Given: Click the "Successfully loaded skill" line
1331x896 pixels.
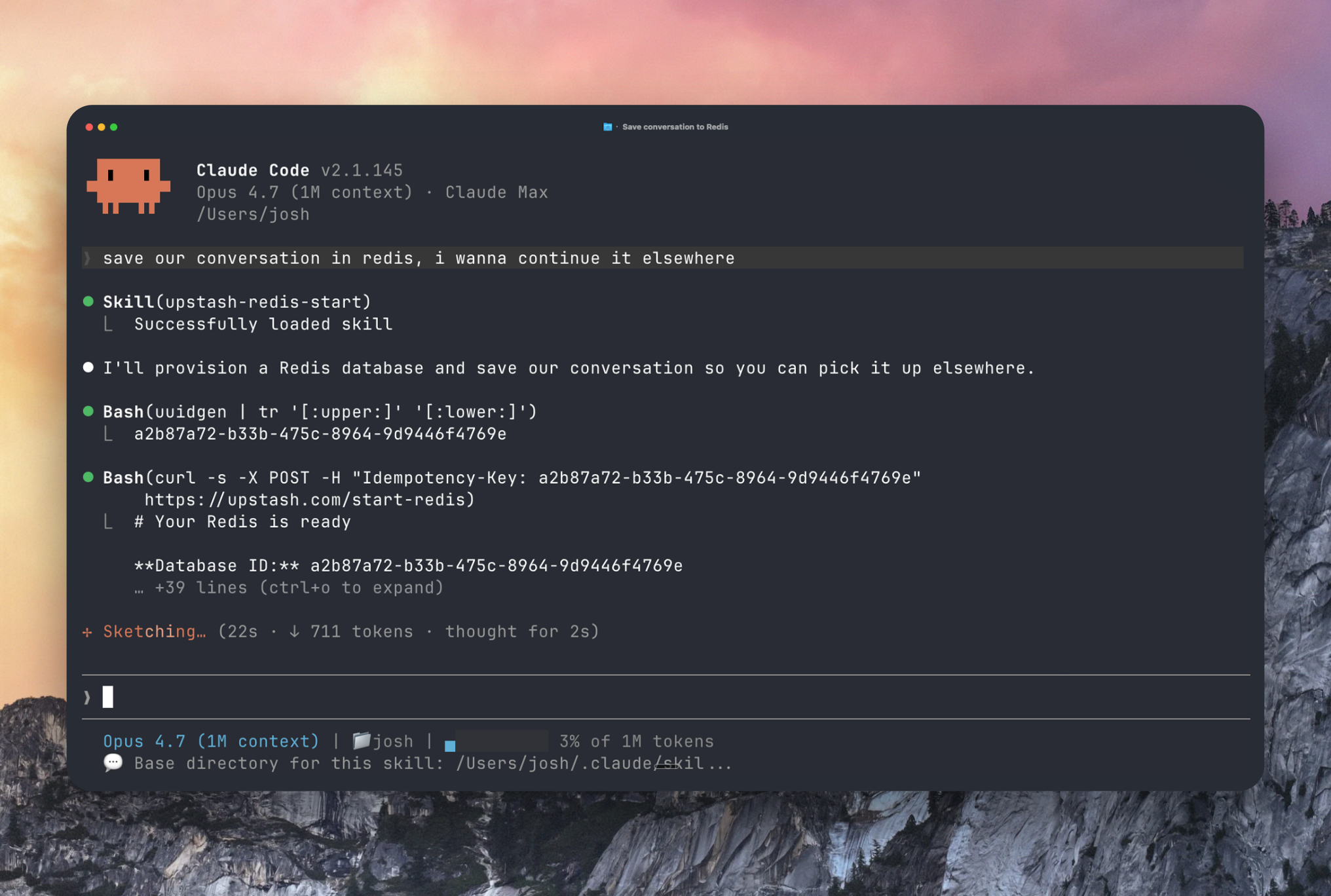Looking at the screenshot, I should click(263, 324).
